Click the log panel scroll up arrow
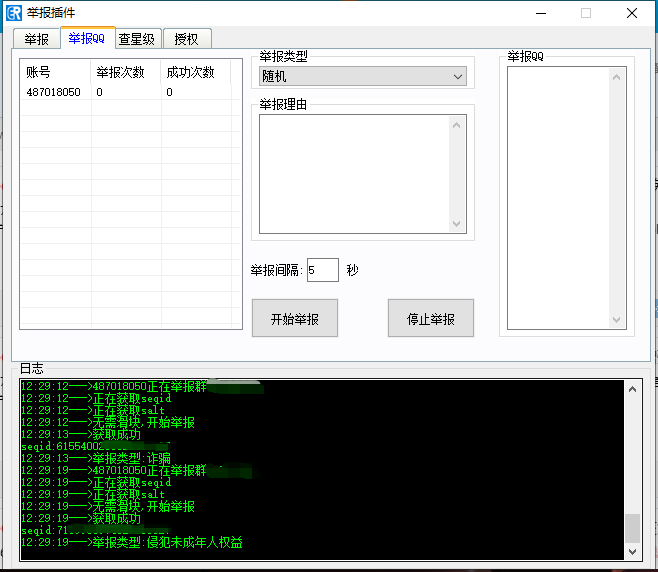The image size is (658, 572). pyautogui.click(x=632, y=389)
